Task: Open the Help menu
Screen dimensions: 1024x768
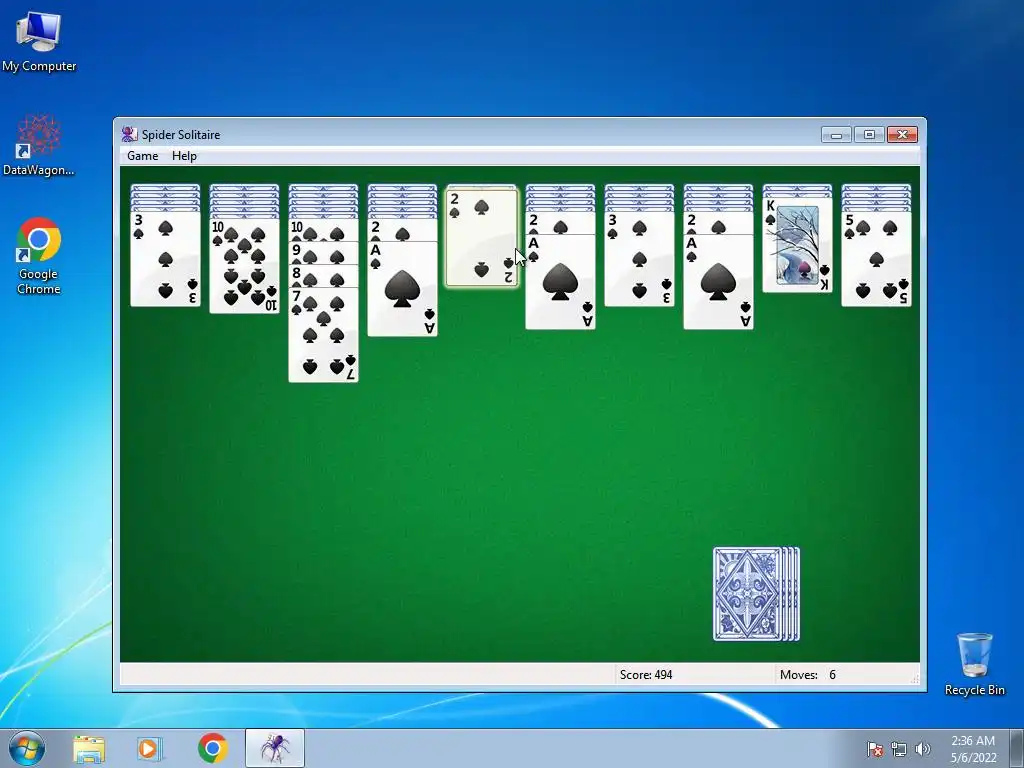Action: click(184, 156)
